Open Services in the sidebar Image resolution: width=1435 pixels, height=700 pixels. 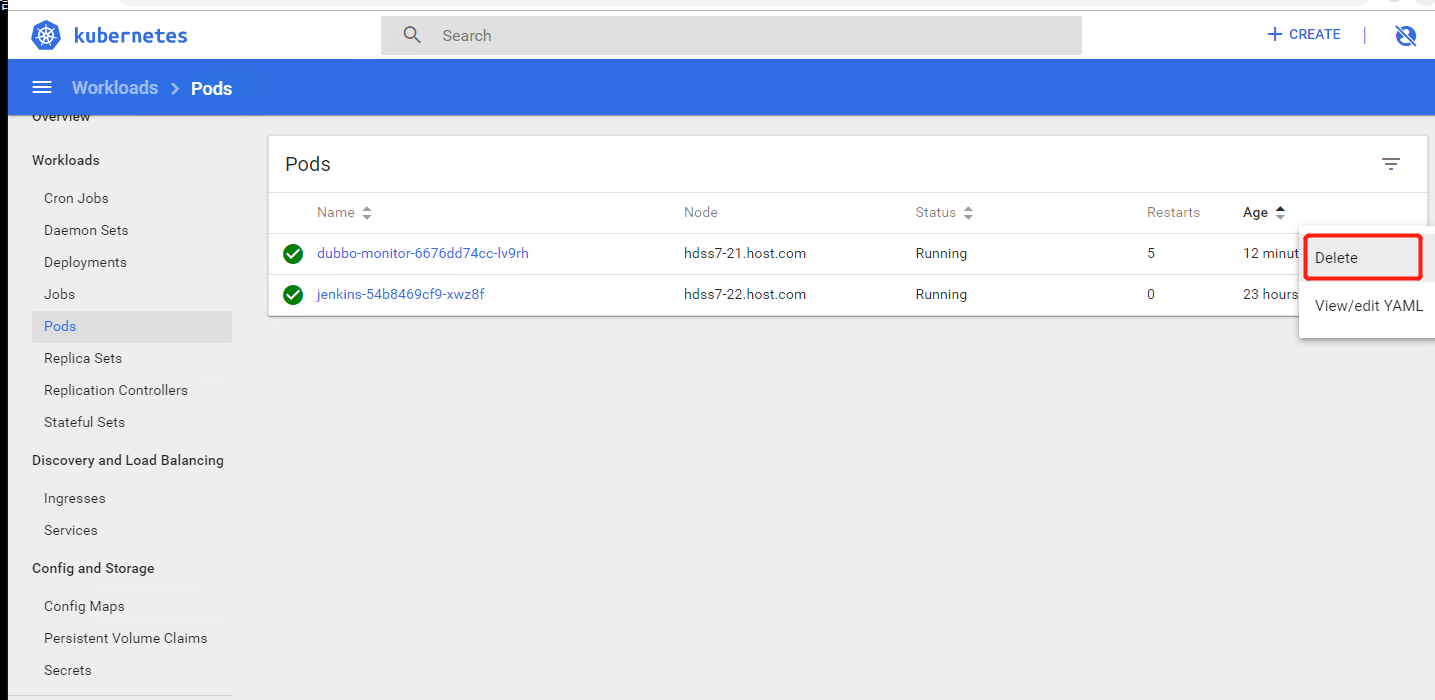click(x=71, y=530)
